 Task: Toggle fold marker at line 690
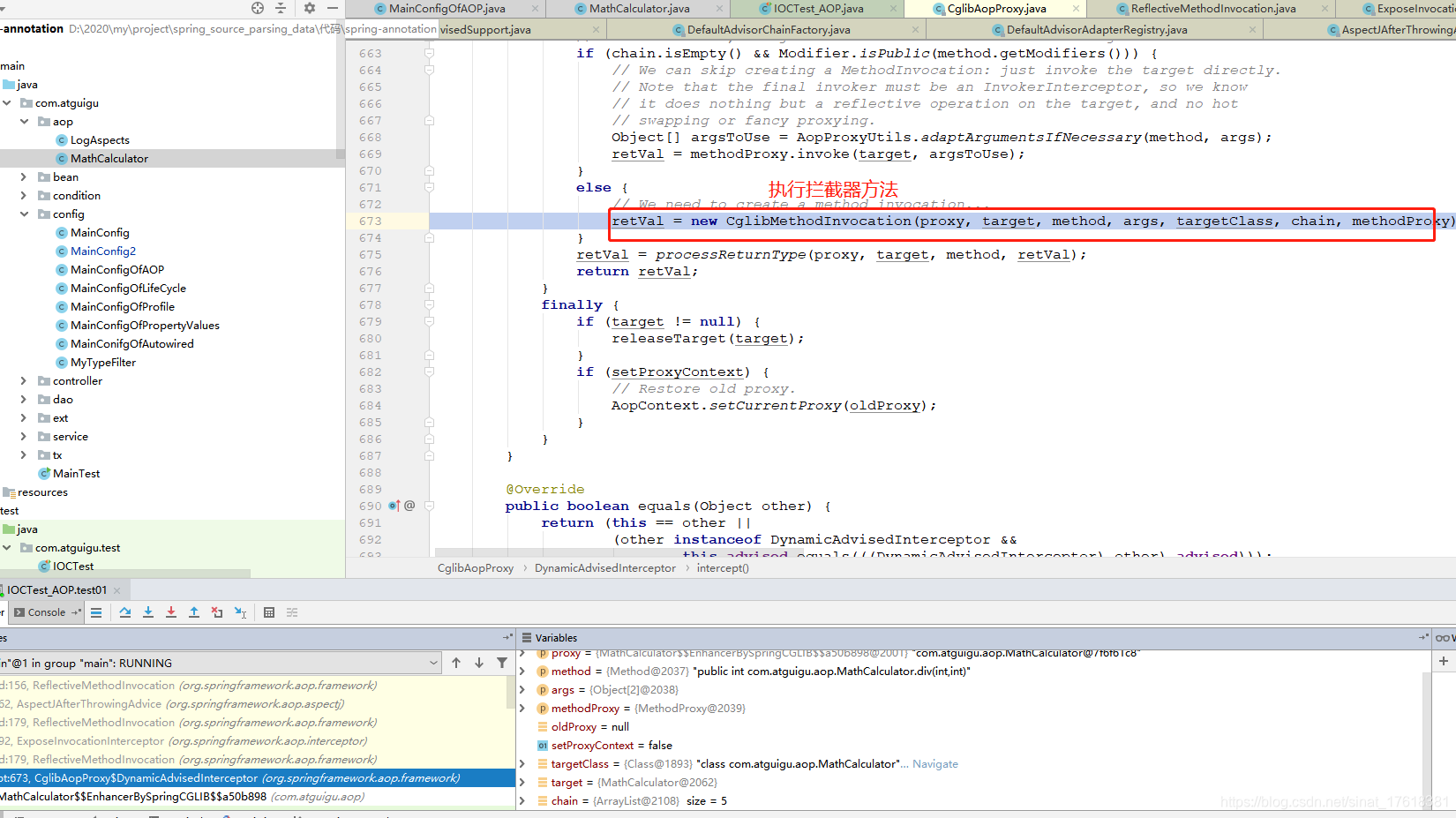[x=429, y=506]
